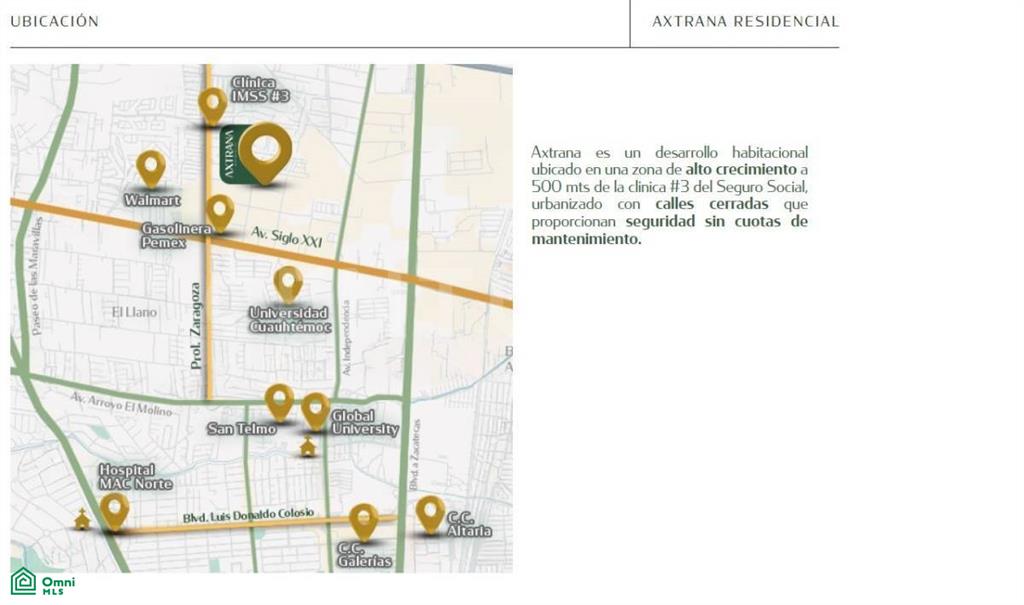The height and width of the screenshot is (605, 1024).
Task: Click the Omni MLS logo
Action: (x=43, y=581)
